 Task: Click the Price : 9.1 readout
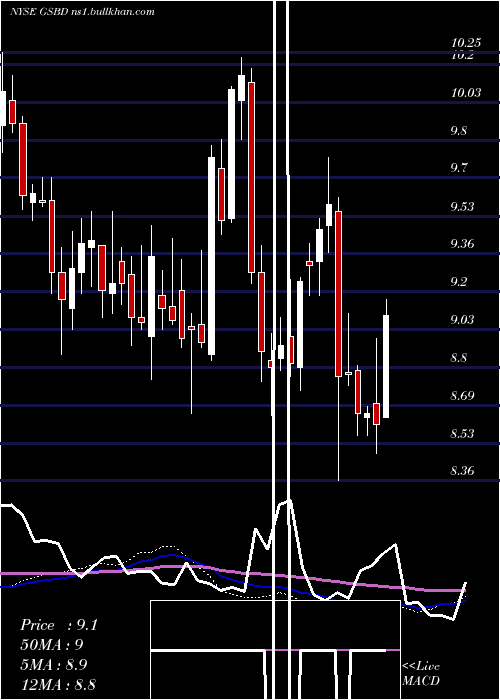[x=59, y=625]
